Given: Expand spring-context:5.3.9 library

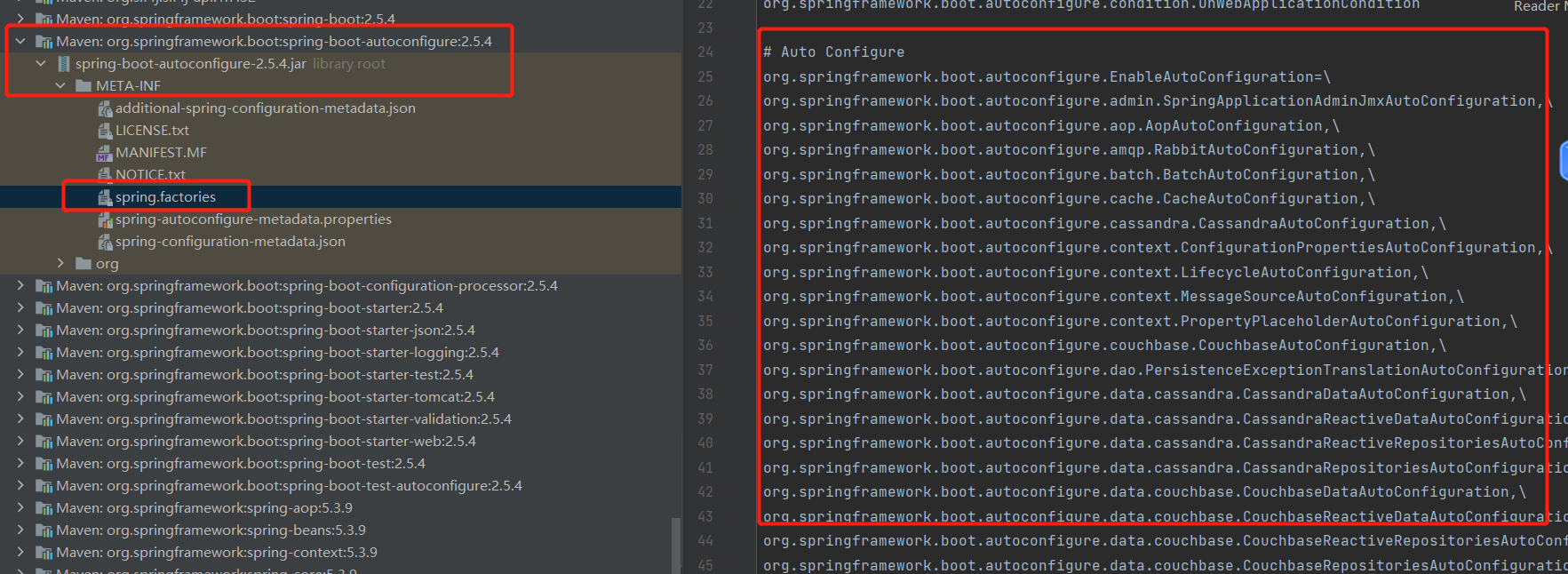Looking at the screenshot, I should pyautogui.click(x=20, y=552).
